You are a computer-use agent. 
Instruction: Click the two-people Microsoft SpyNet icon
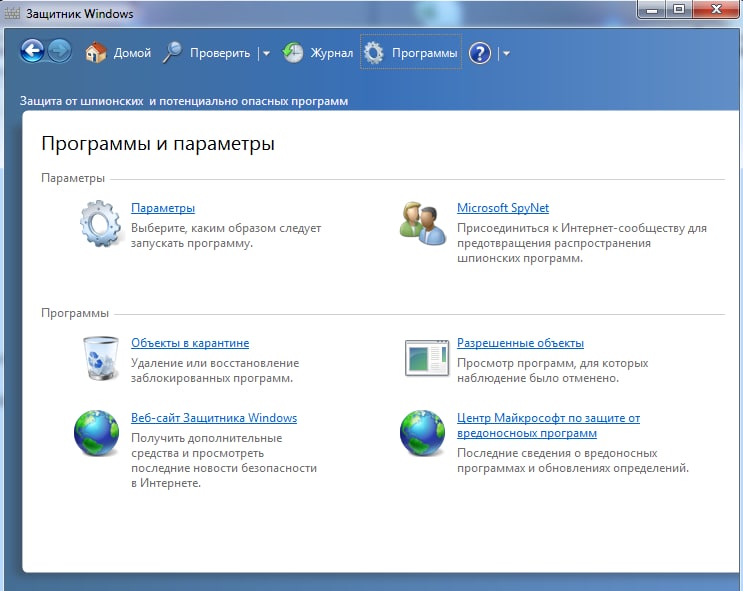click(x=422, y=221)
